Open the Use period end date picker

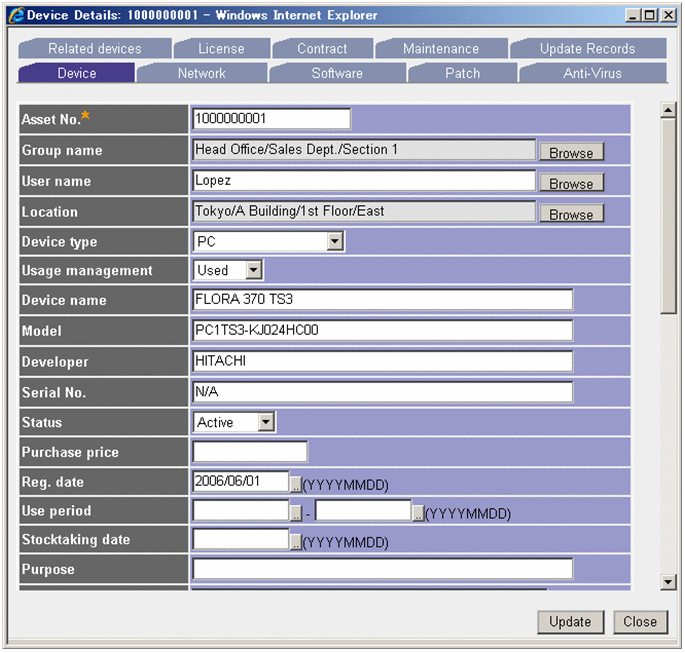point(419,513)
